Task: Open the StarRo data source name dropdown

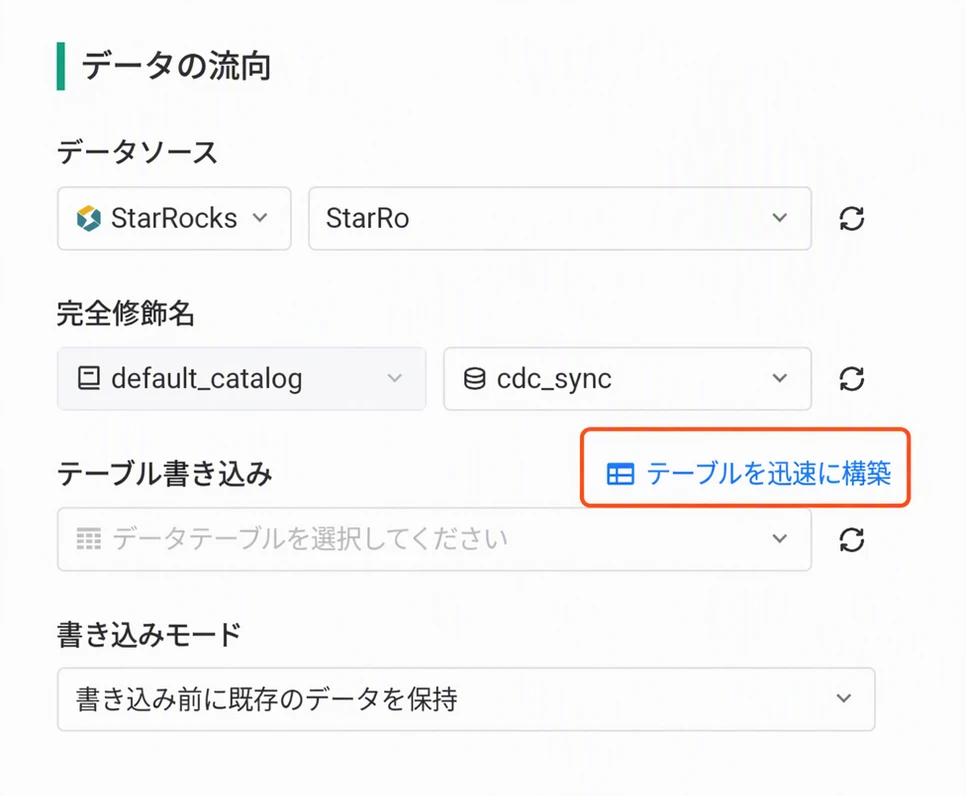Action: tap(560, 219)
